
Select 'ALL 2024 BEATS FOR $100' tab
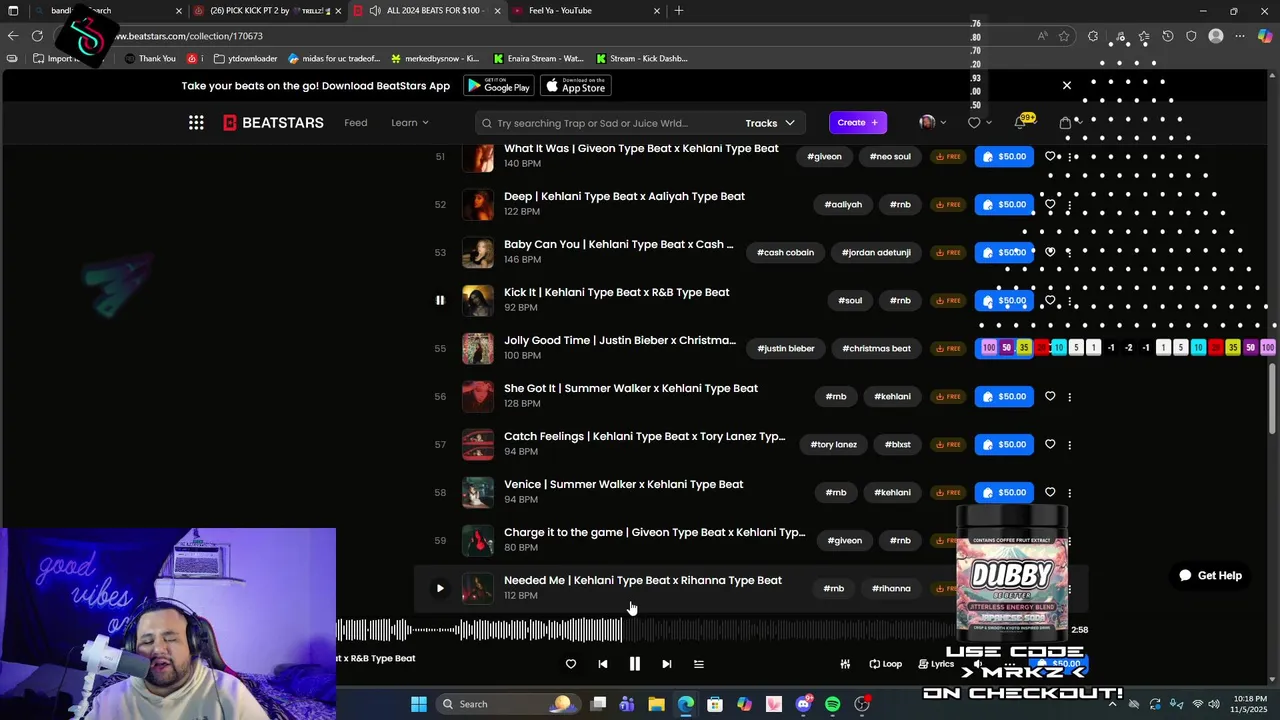point(426,11)
